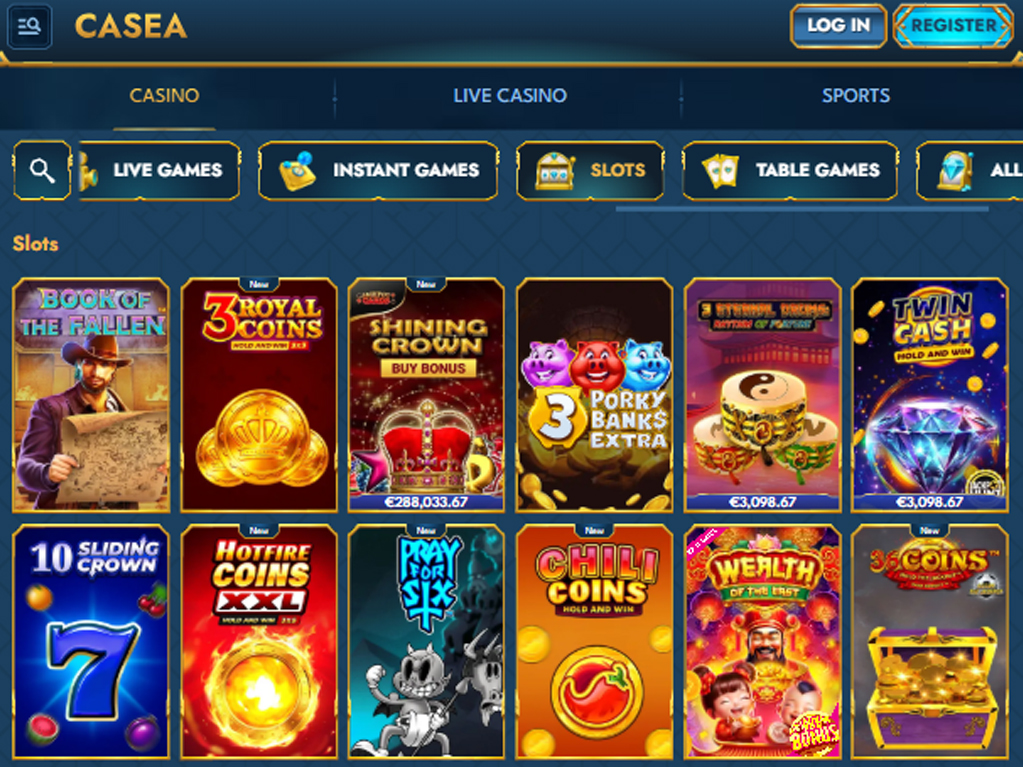The image size is (1023, 767).
Task: Open the Twin Cash slot
Action: pos(930,395)
